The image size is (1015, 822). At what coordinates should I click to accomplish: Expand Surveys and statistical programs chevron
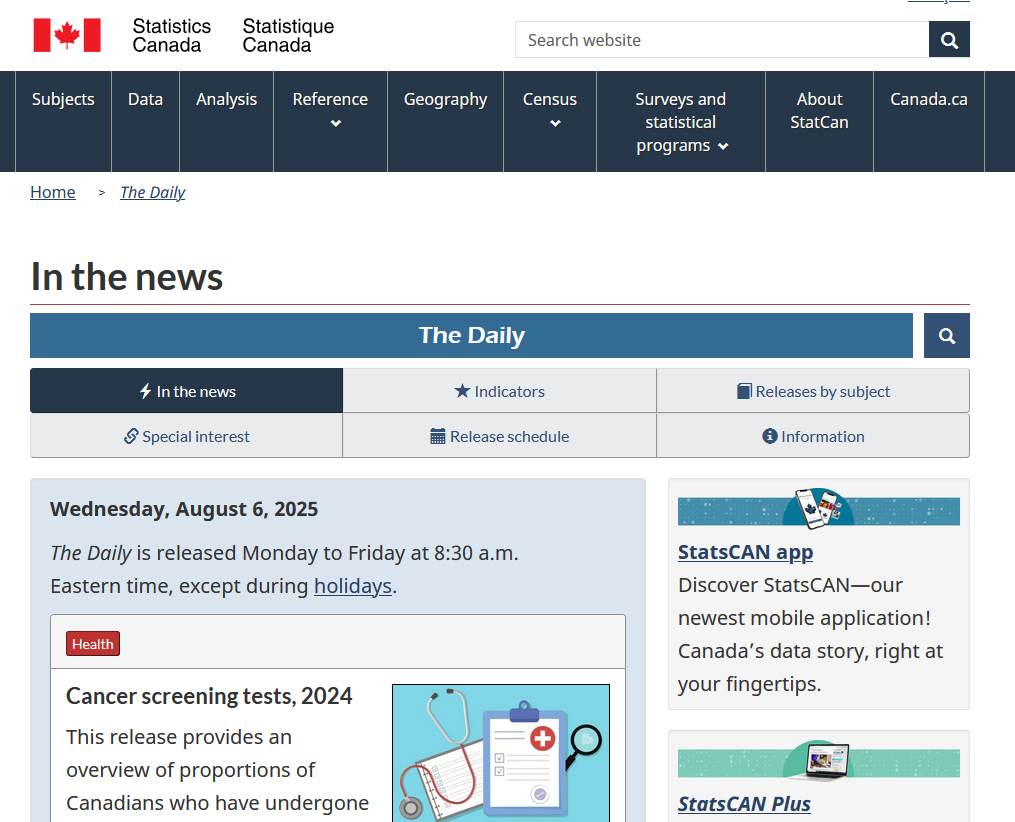tap(723, 146)
